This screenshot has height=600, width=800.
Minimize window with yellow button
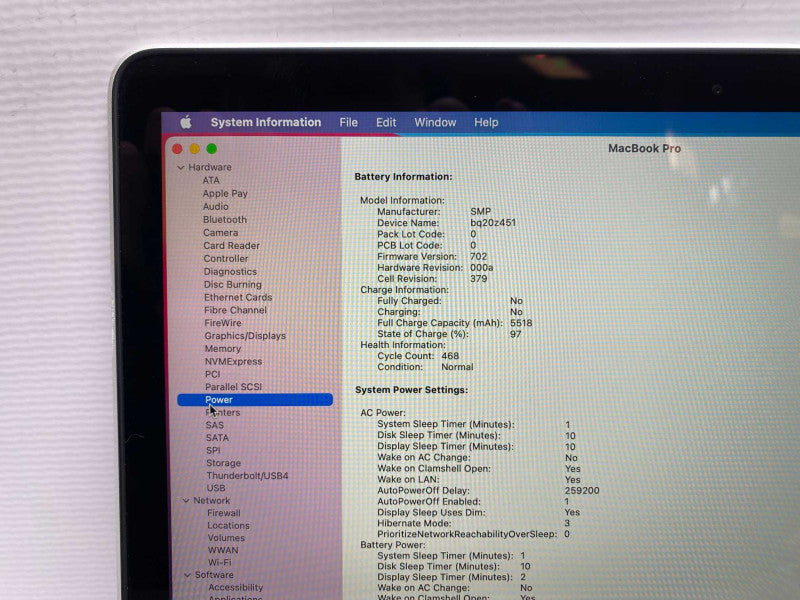click(x=194, y=148)
